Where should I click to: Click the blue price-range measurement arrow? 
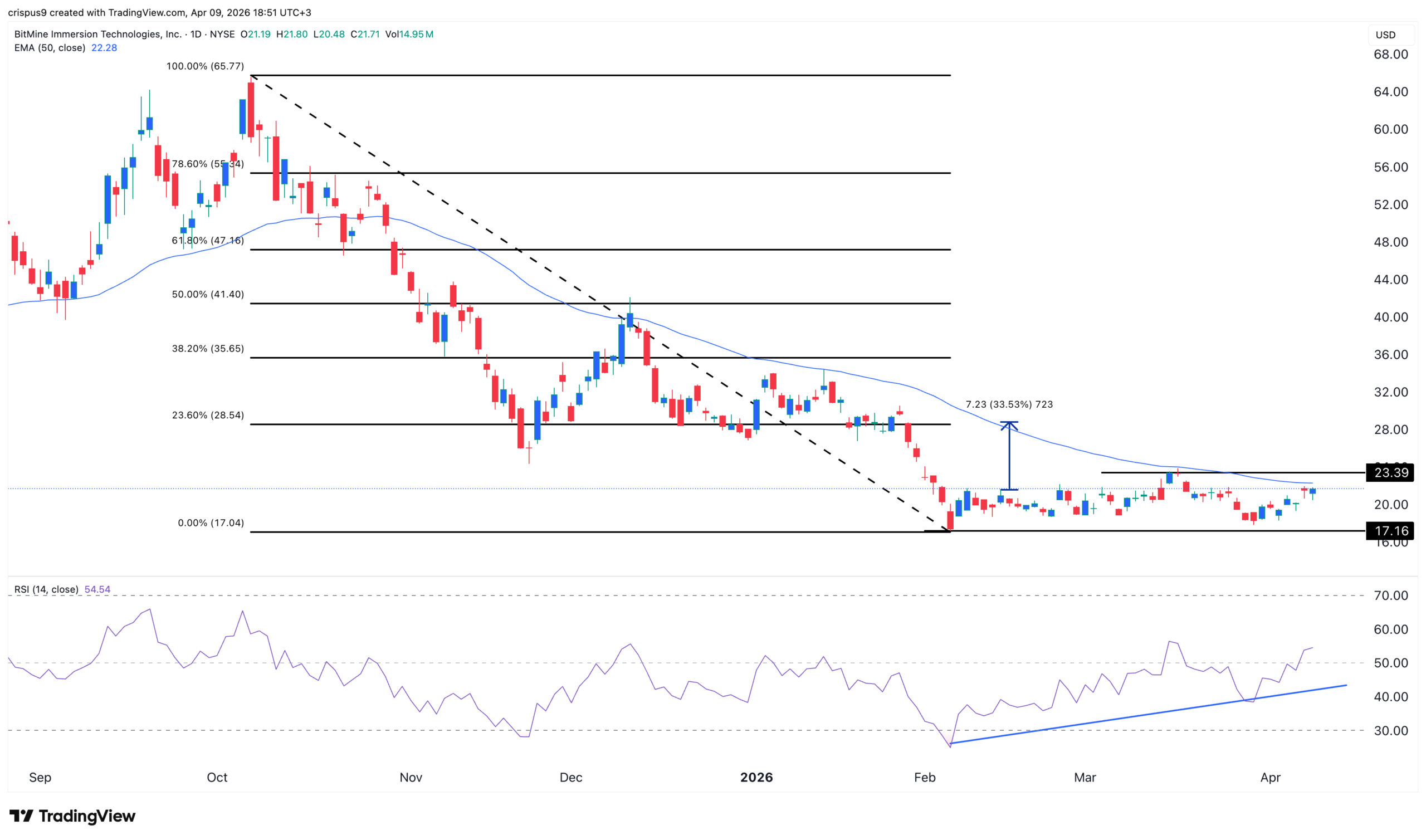pos(1009,456)
